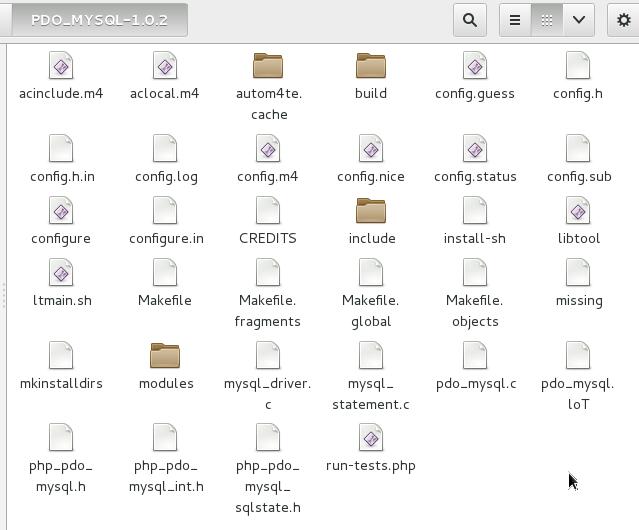
Task: Open the search button in toolbar
Action: point(469,20)
